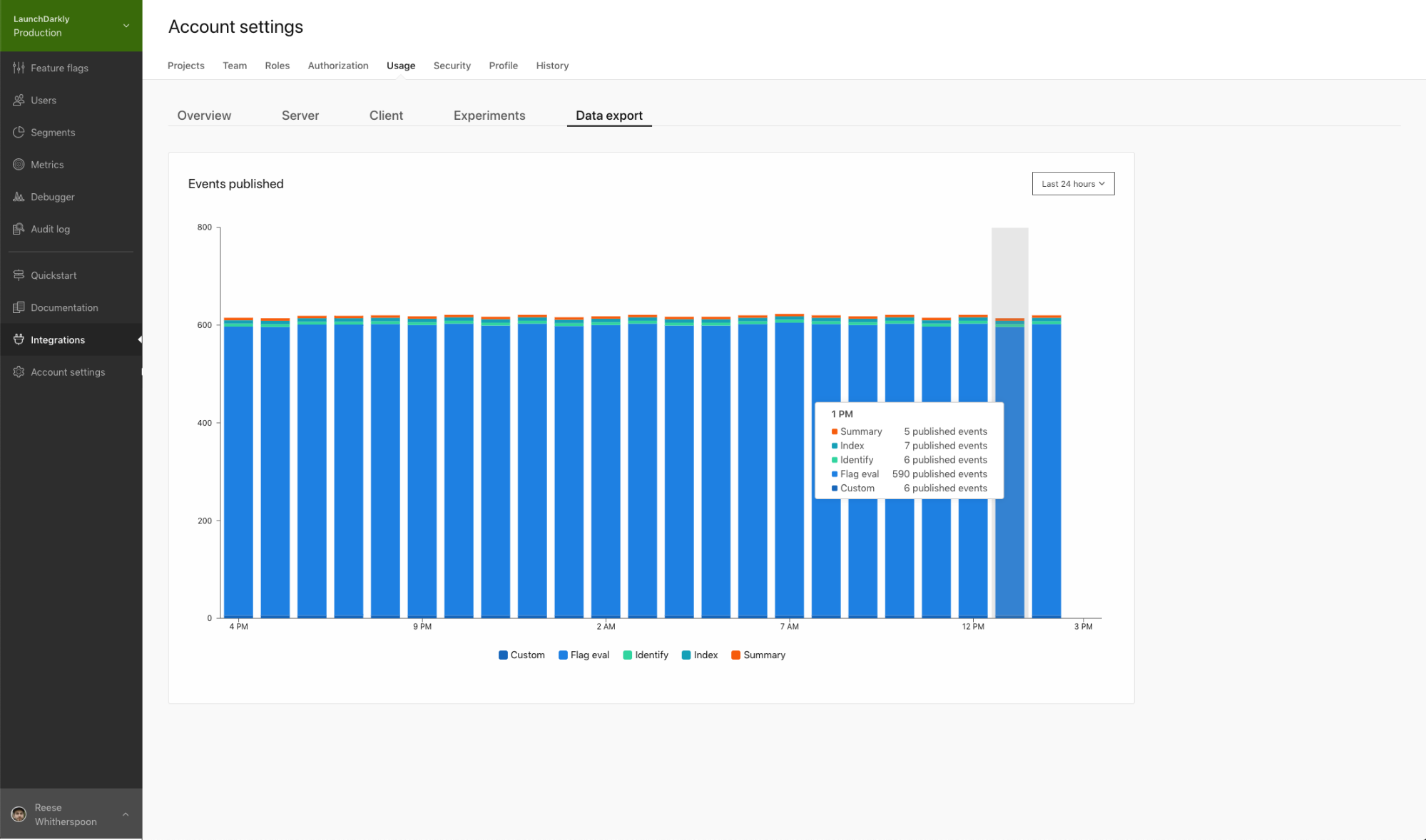The height and width of the screenshot is (840, 1426).
Task: Open Documentation link in sidebar
Action: pos(64,307)
